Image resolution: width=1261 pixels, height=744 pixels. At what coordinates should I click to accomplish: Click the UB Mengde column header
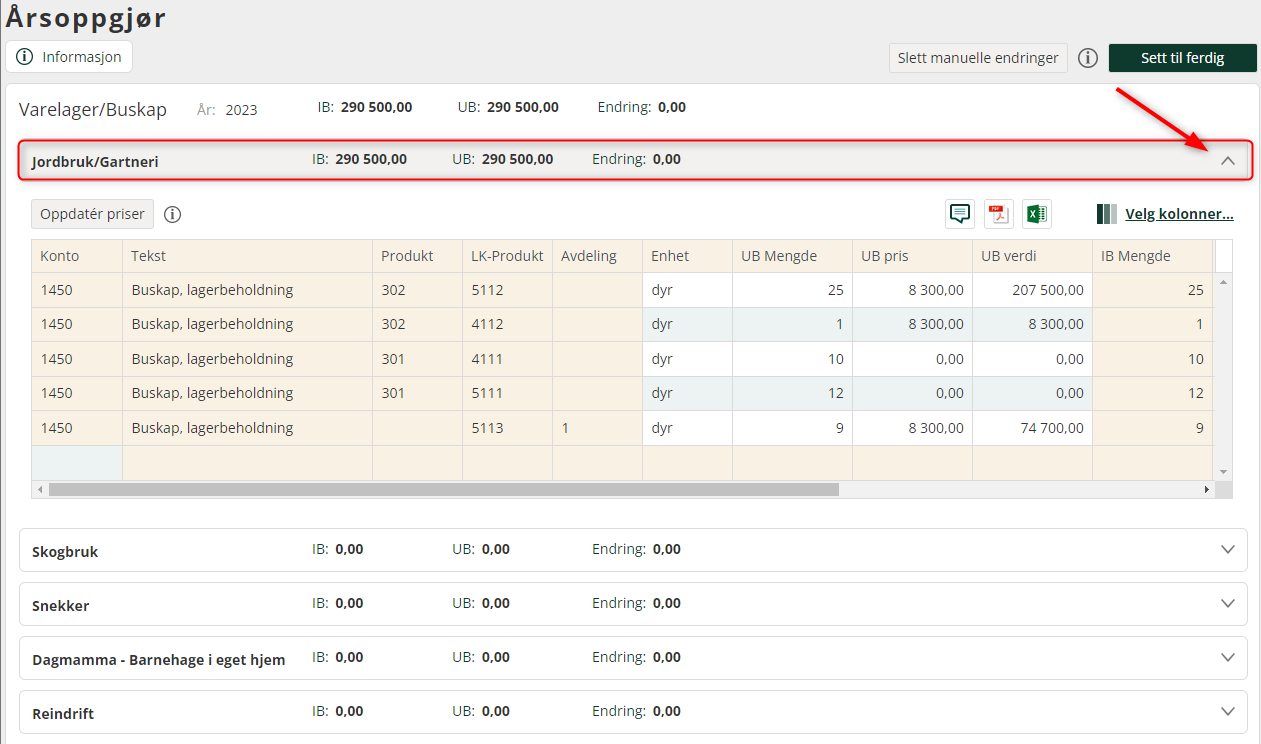click(792, 256)
